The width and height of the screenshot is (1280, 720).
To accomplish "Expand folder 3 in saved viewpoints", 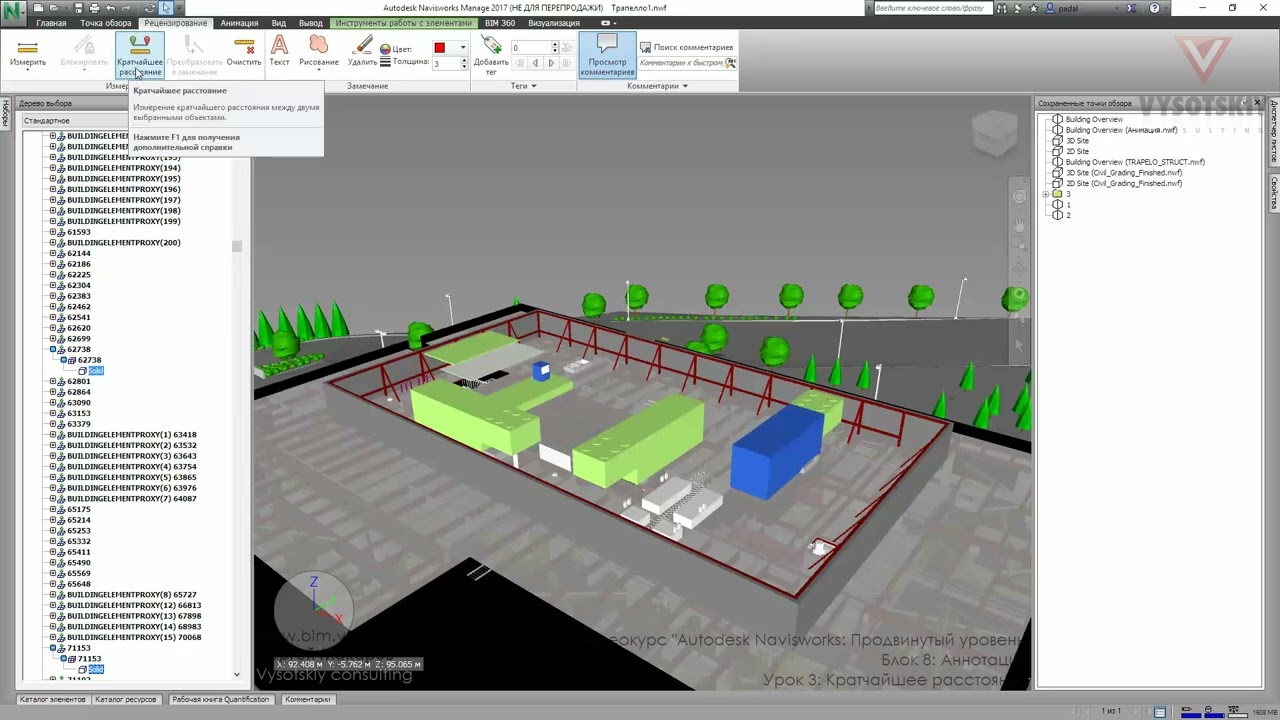I will point(1046,194).
